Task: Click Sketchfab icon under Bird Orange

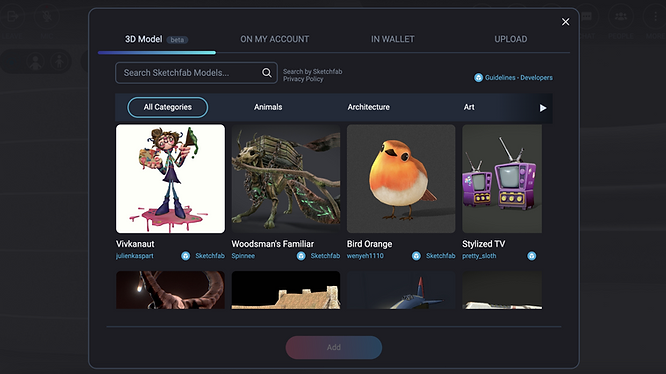Action: 416,256
